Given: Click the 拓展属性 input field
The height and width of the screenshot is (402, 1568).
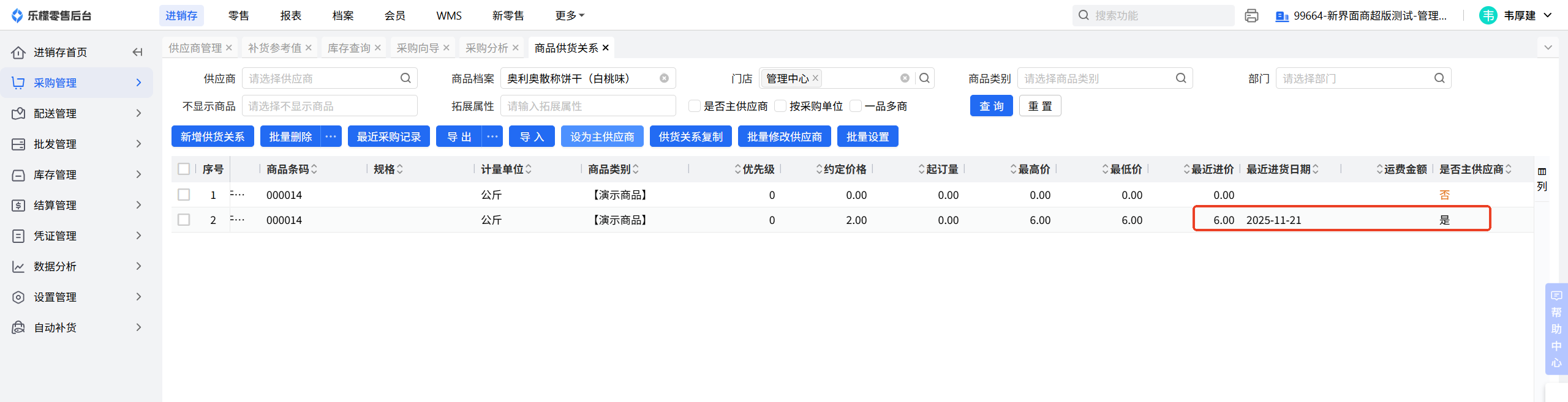Looking at the screenshot, I should [x=588, y=106].
